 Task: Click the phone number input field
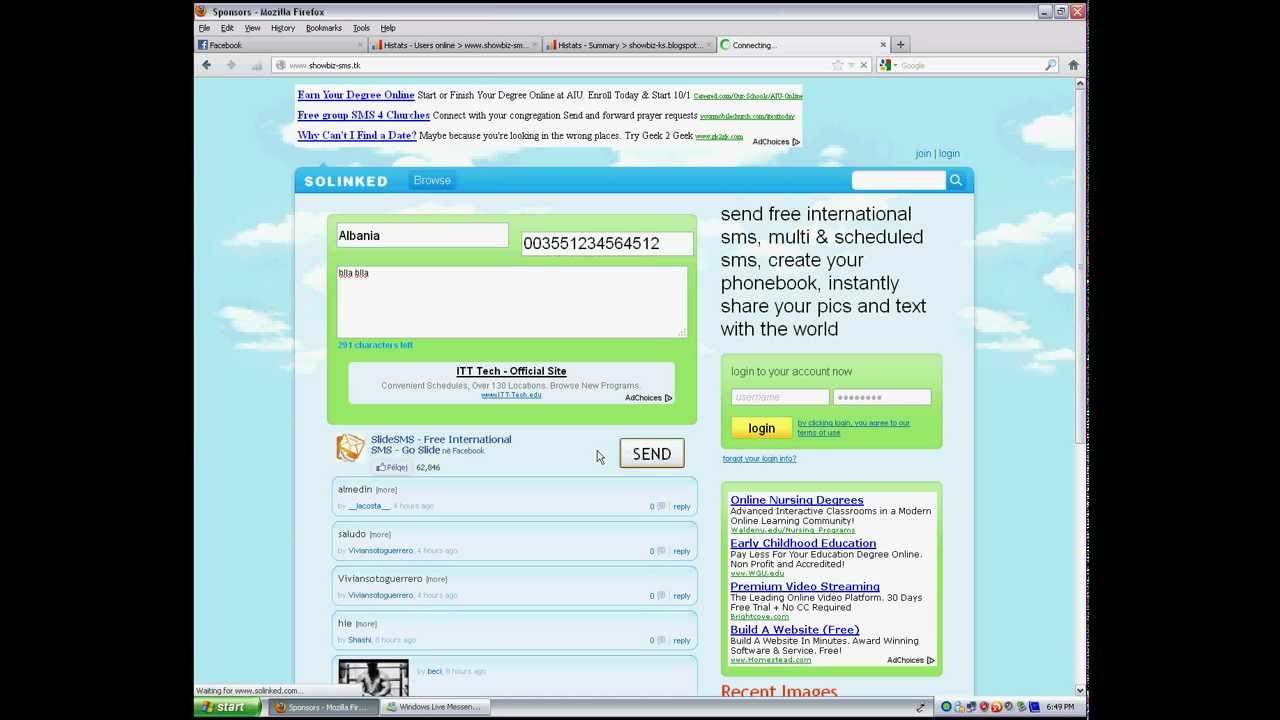click(x=607, y=243)
